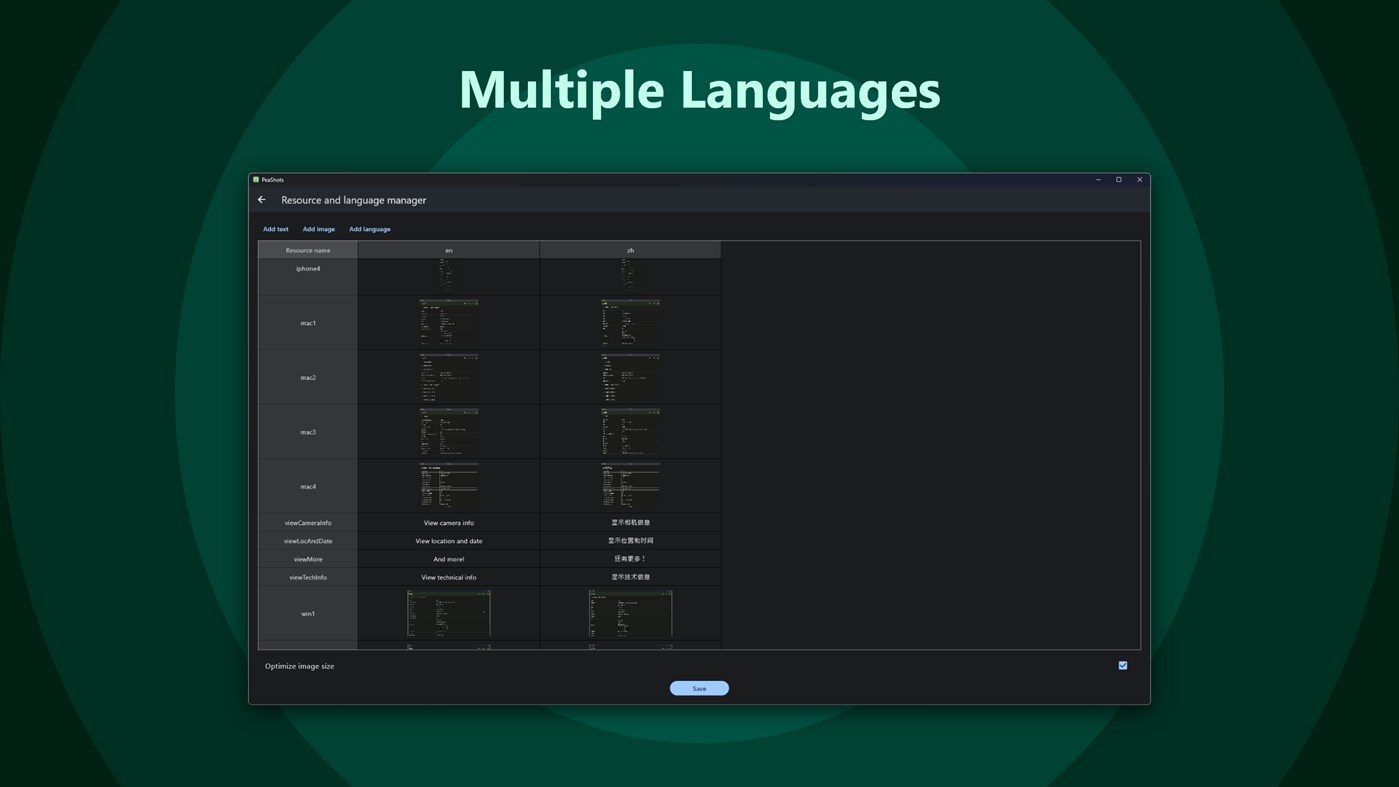Edit the zh cell for viewLocAndDate
Screen dimensions: 1399x787
630,541
